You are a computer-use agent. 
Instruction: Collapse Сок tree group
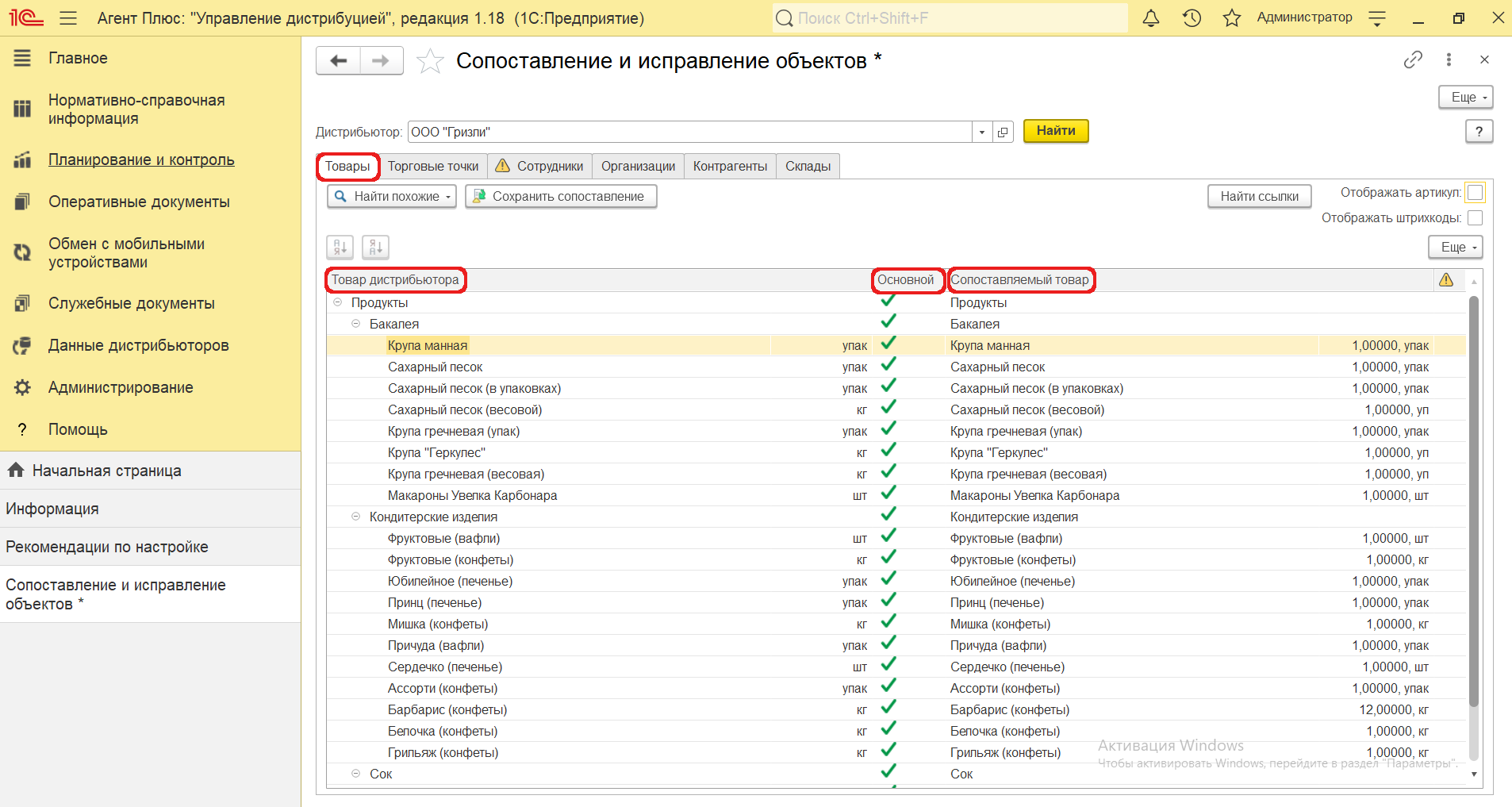pos(355,774)
